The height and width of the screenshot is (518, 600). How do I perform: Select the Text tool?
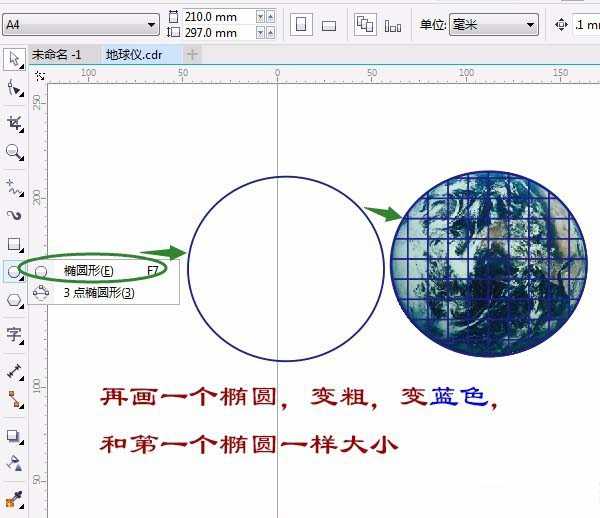(14, 335)
